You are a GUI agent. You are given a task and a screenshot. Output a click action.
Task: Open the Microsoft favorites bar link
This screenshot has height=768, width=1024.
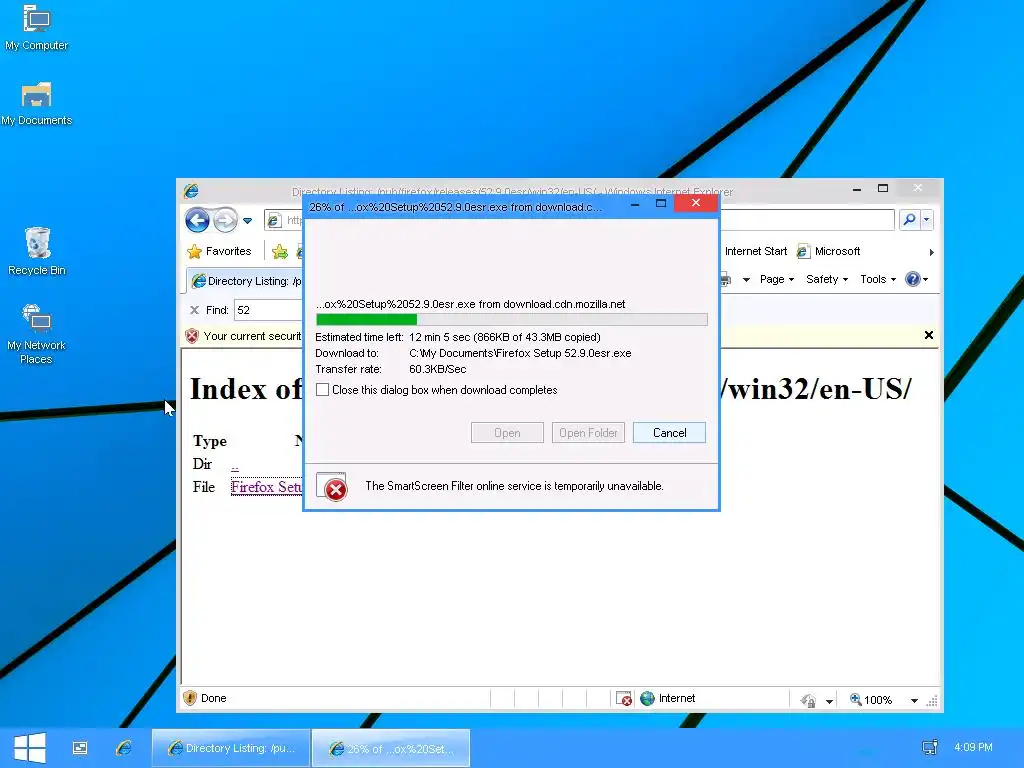(829, 251)
